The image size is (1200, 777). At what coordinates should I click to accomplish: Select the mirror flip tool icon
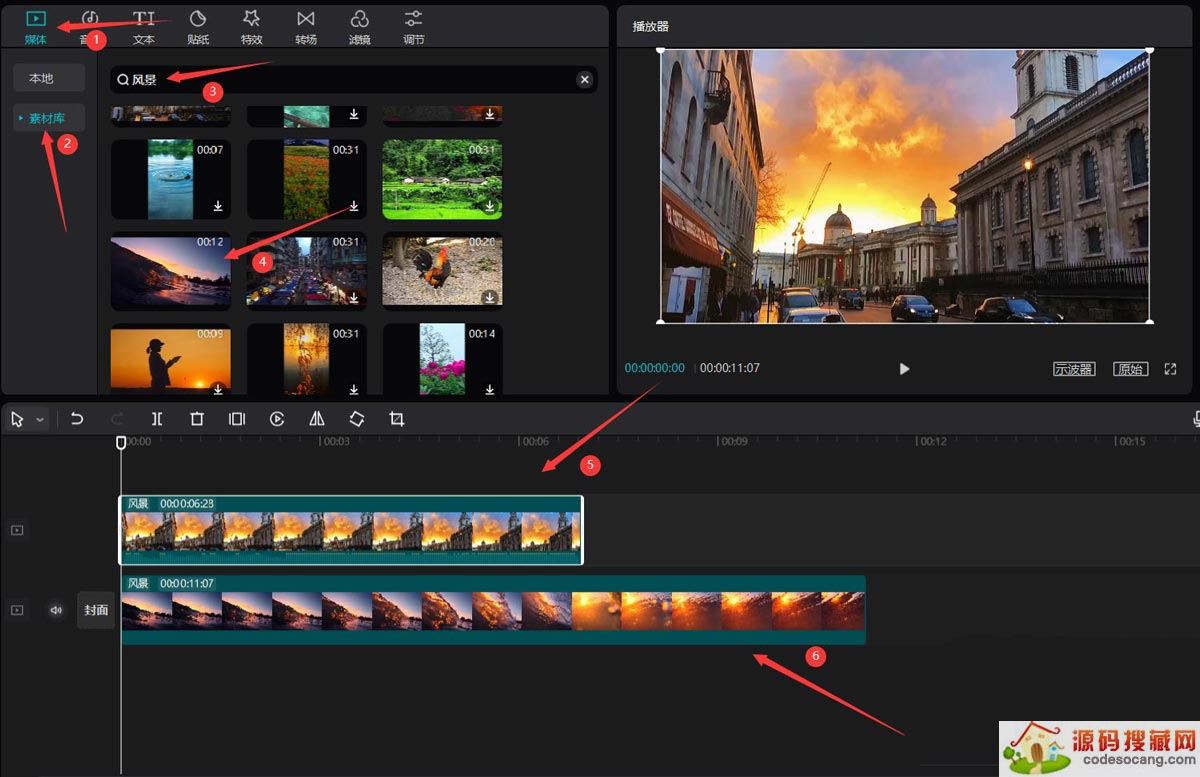[x=317, y=419]
